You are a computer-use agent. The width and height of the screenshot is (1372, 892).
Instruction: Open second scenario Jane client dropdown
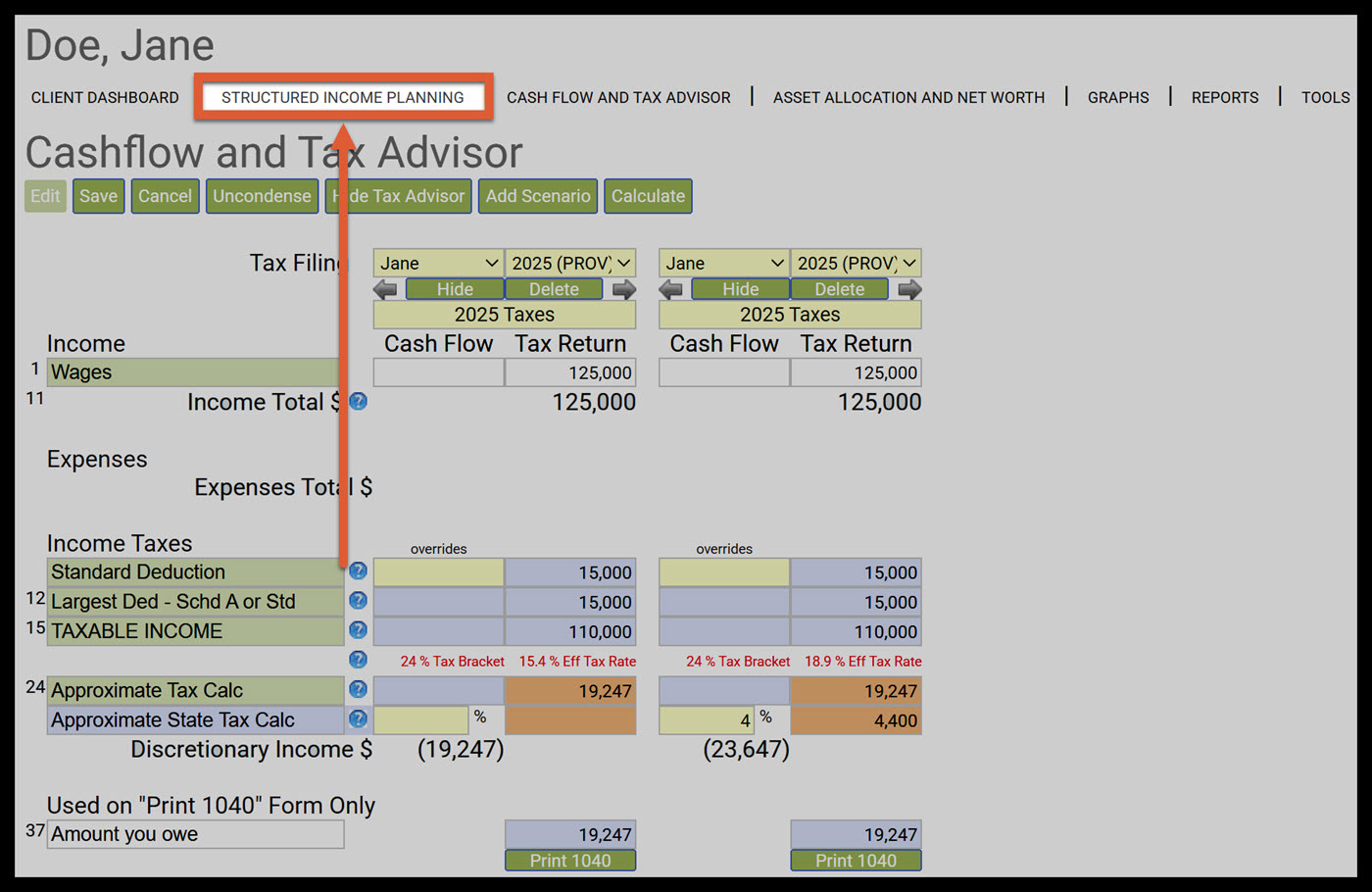[x=724, y=263]
